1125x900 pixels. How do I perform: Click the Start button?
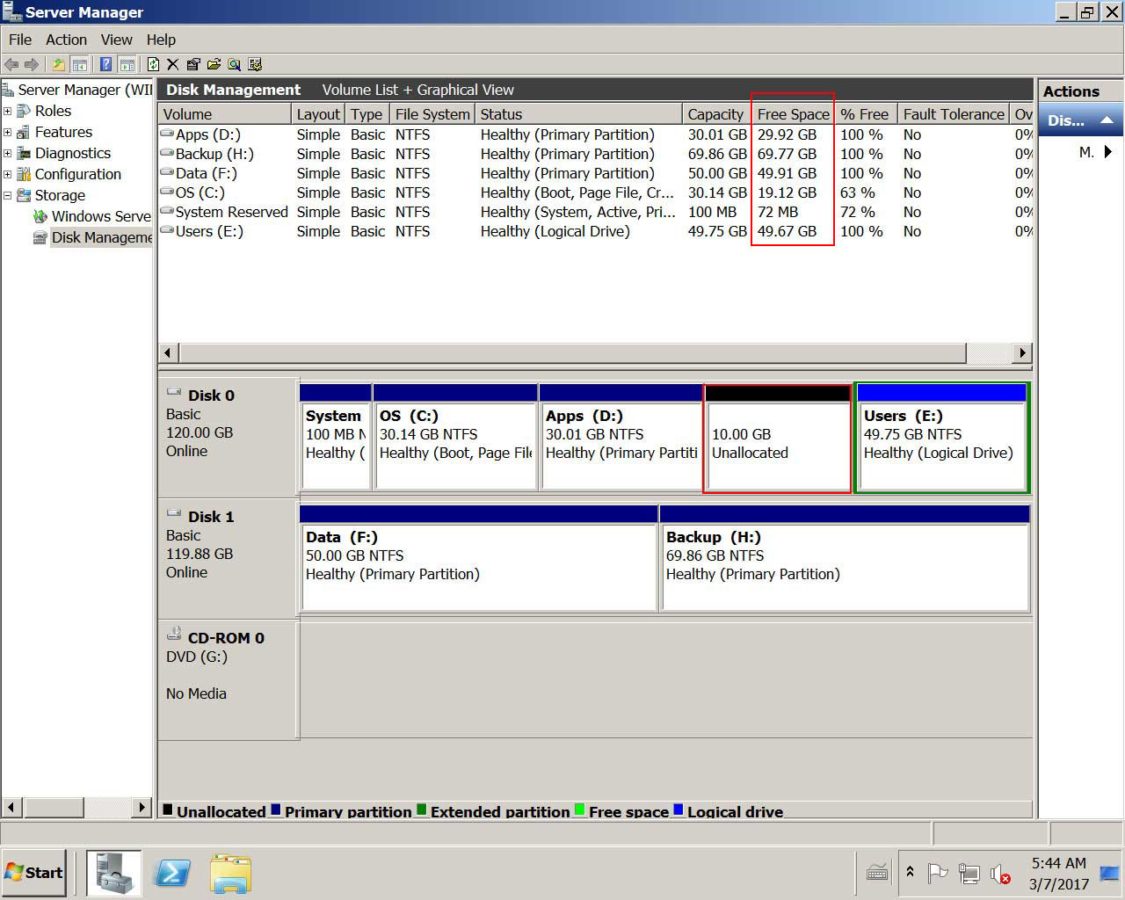pos(34,873)
